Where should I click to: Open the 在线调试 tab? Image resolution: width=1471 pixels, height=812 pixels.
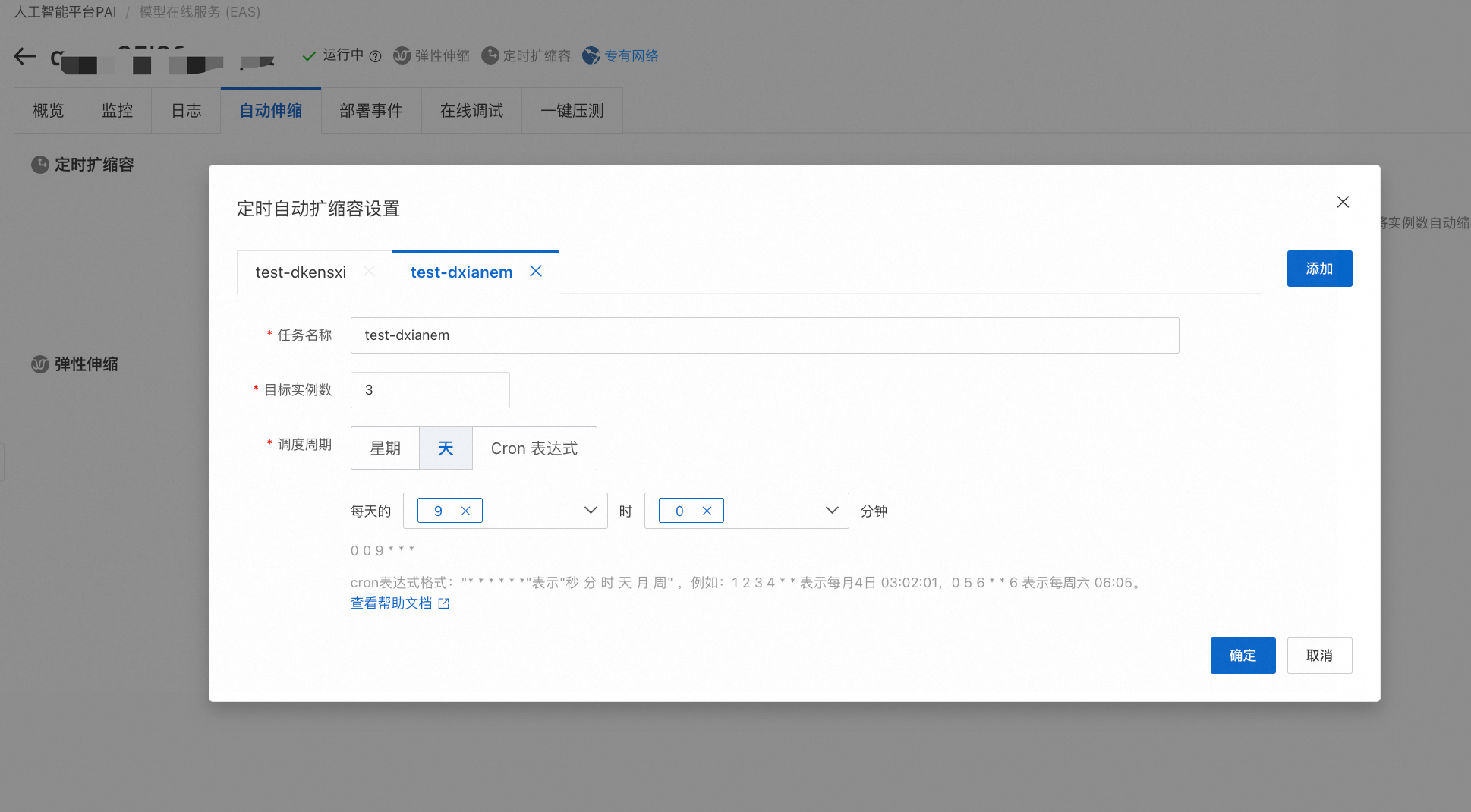[471, 111]
